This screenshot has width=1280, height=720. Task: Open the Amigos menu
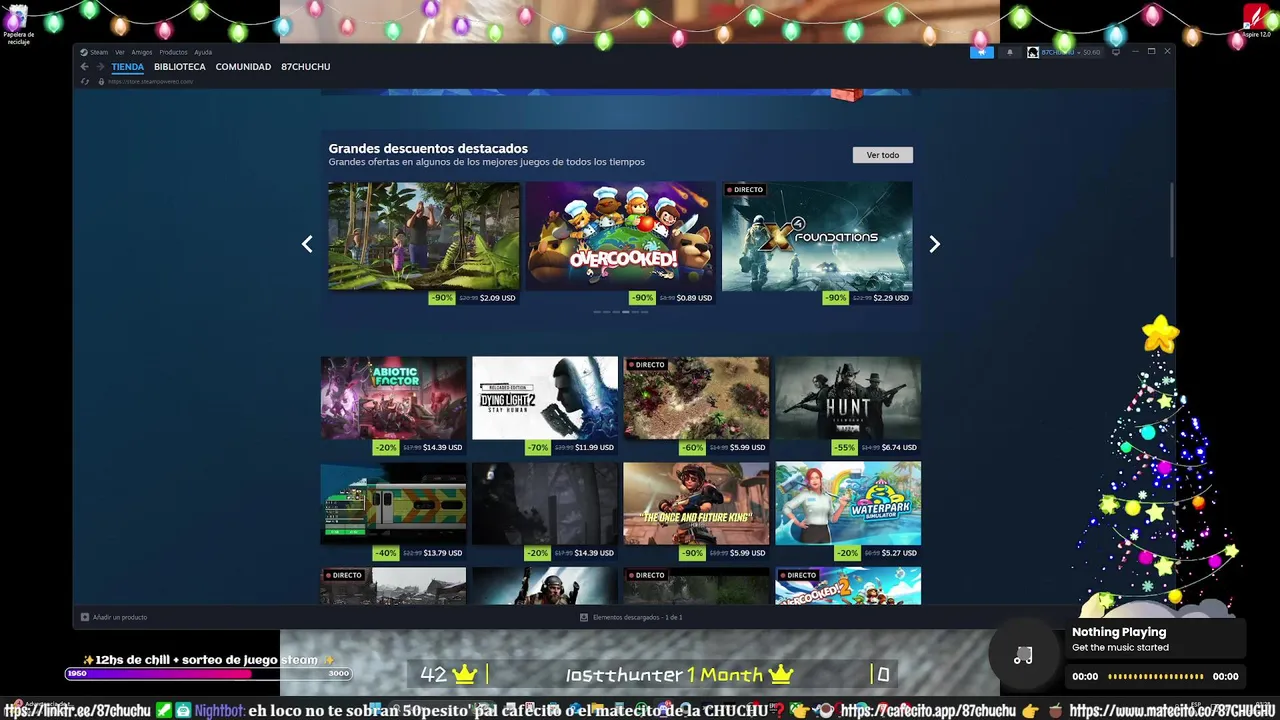coord(142,52)
